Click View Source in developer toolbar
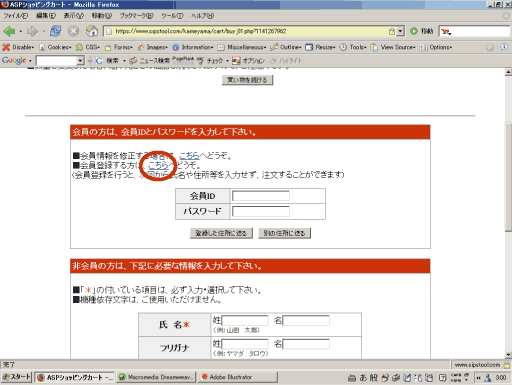Image resolution: width=512 pixels, height=385 pixels. pos(393,47)
